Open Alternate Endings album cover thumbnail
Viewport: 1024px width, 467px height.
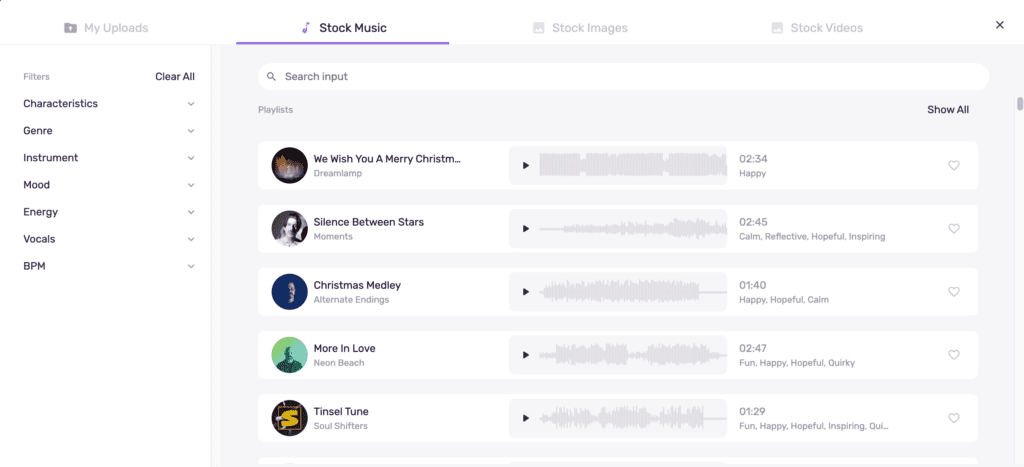coord(289,292)
